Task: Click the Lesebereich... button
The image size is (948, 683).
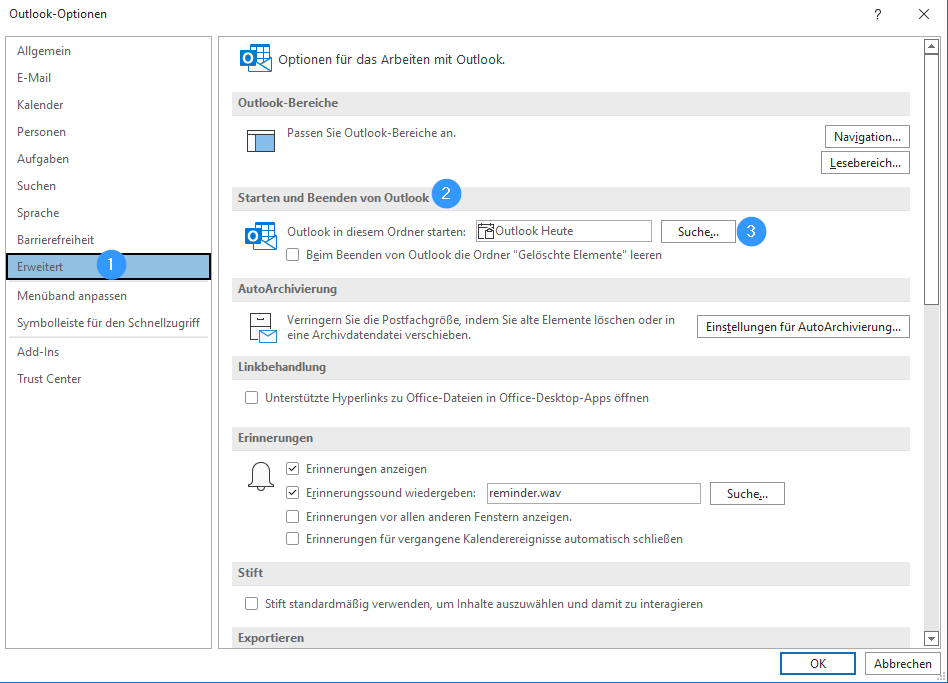Action: pos(865,163)
